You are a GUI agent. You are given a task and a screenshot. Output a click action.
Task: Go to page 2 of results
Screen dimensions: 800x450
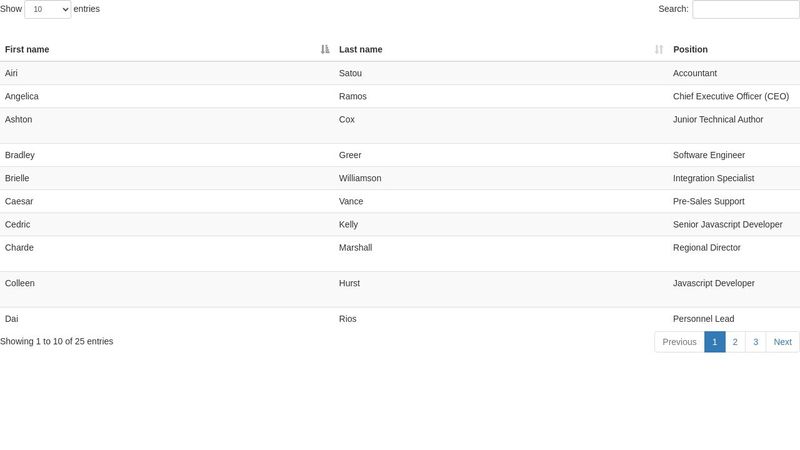coord(735,342)
